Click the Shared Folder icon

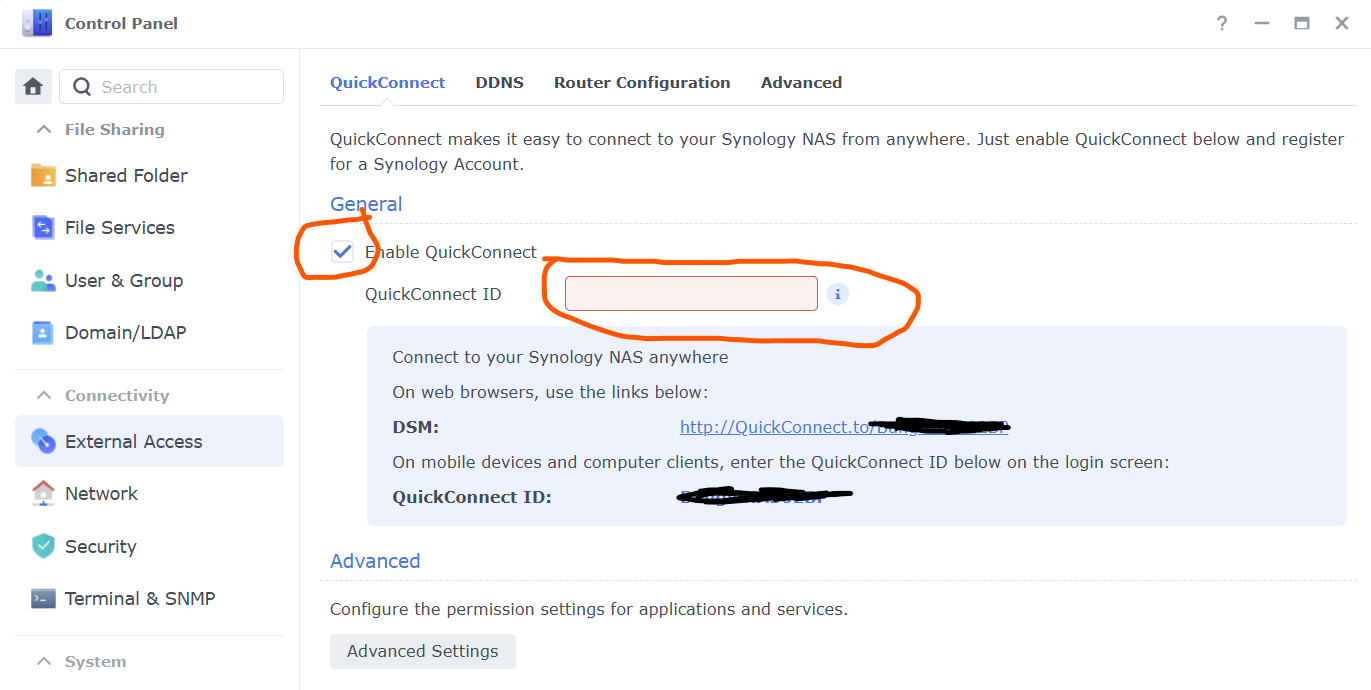[43, 175]
